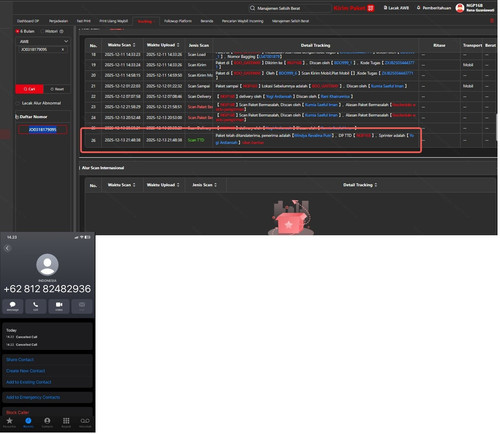This screenshot has height=434, width=500.
Task: Clear the AWB number with the X icon
Action: (x=63, y=50)
